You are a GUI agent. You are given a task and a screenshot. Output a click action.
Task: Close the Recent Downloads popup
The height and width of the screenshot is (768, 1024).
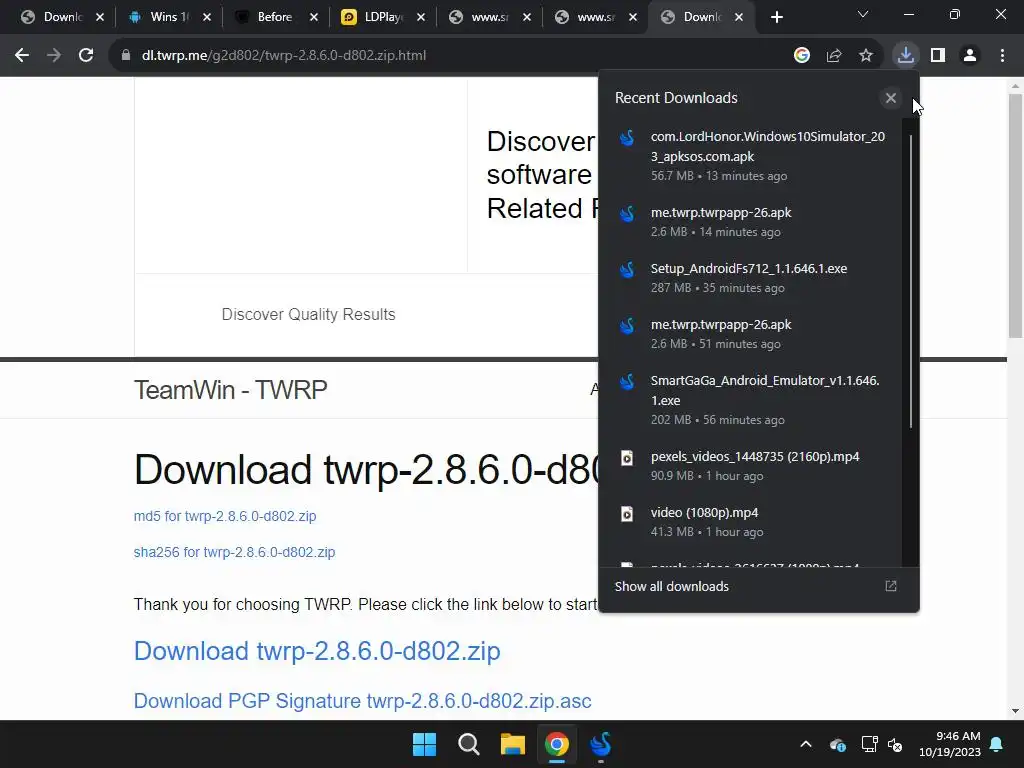(891, 98)
